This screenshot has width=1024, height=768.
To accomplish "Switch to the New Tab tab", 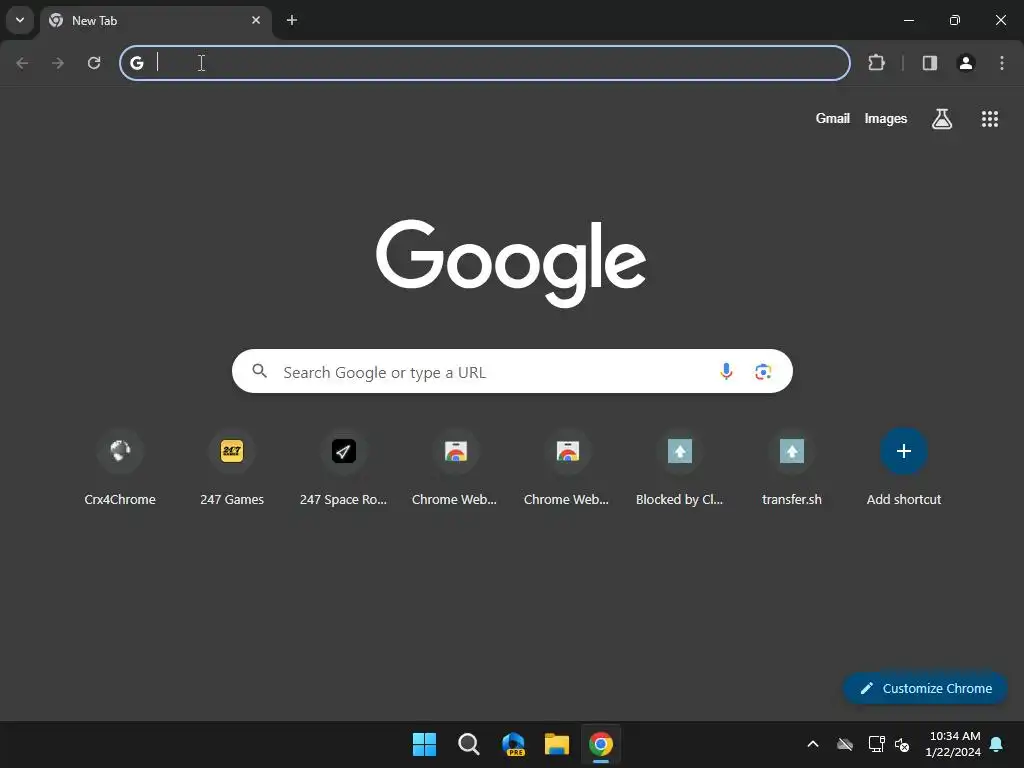I will (157, 21).
